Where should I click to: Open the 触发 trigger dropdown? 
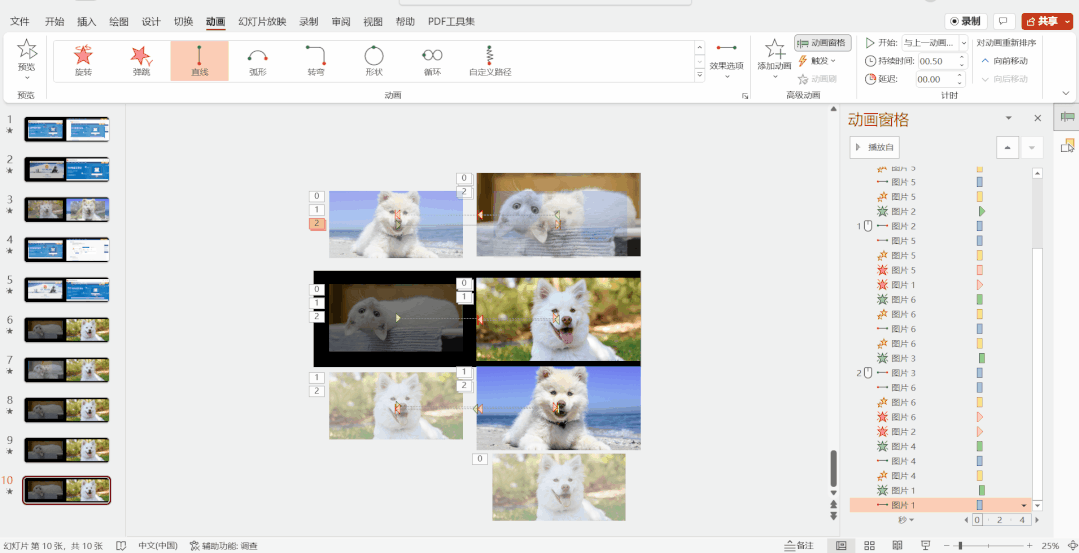pos(817,61)
